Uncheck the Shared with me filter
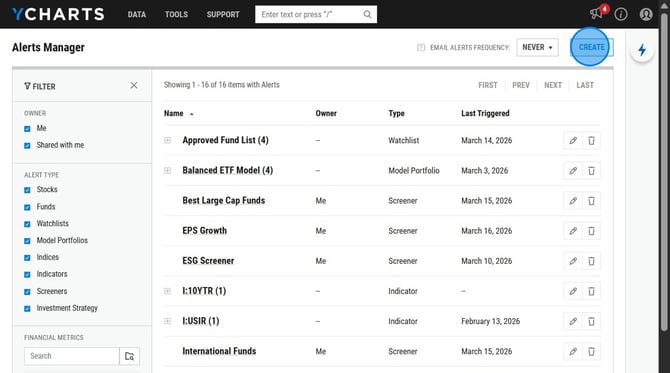Screen dimensions: 670x373 pyautogui.click(x=27, y=145)
